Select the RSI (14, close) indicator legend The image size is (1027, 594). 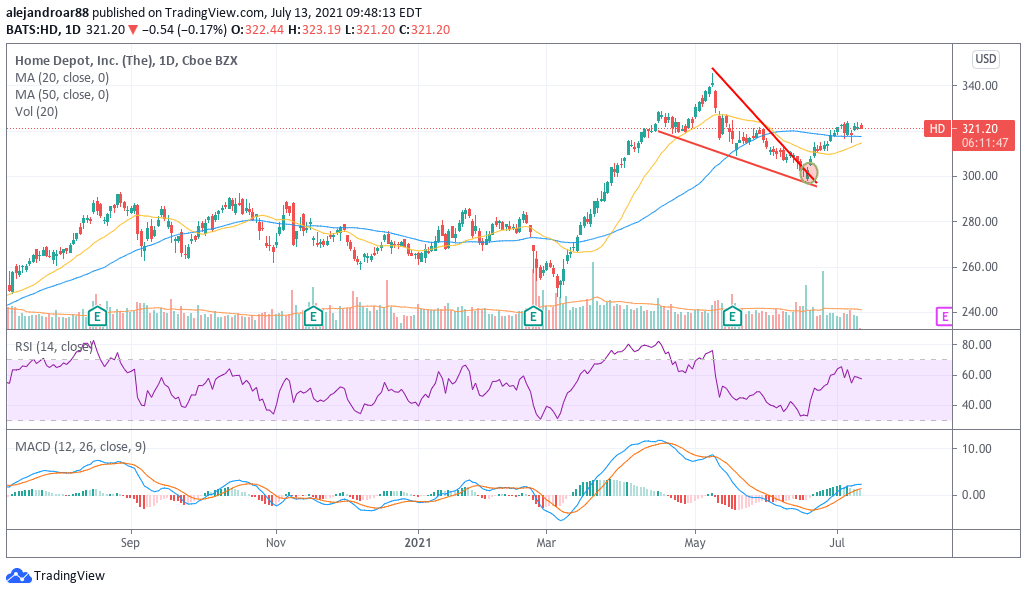pos(54,346)
